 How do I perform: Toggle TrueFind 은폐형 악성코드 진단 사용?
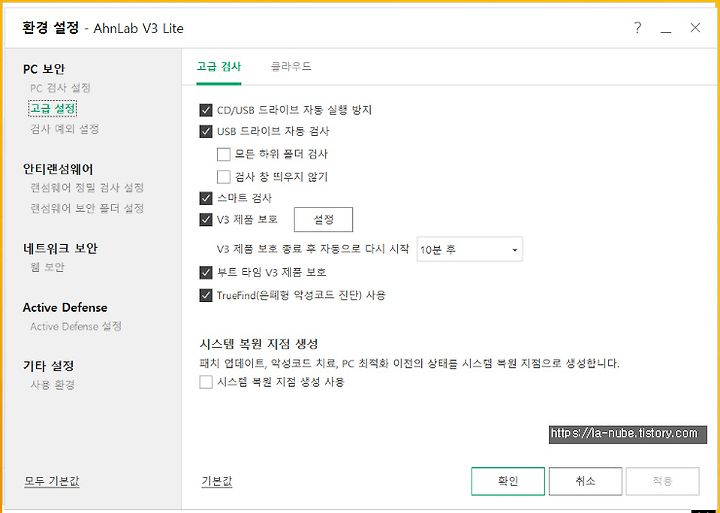coord(206,295)
